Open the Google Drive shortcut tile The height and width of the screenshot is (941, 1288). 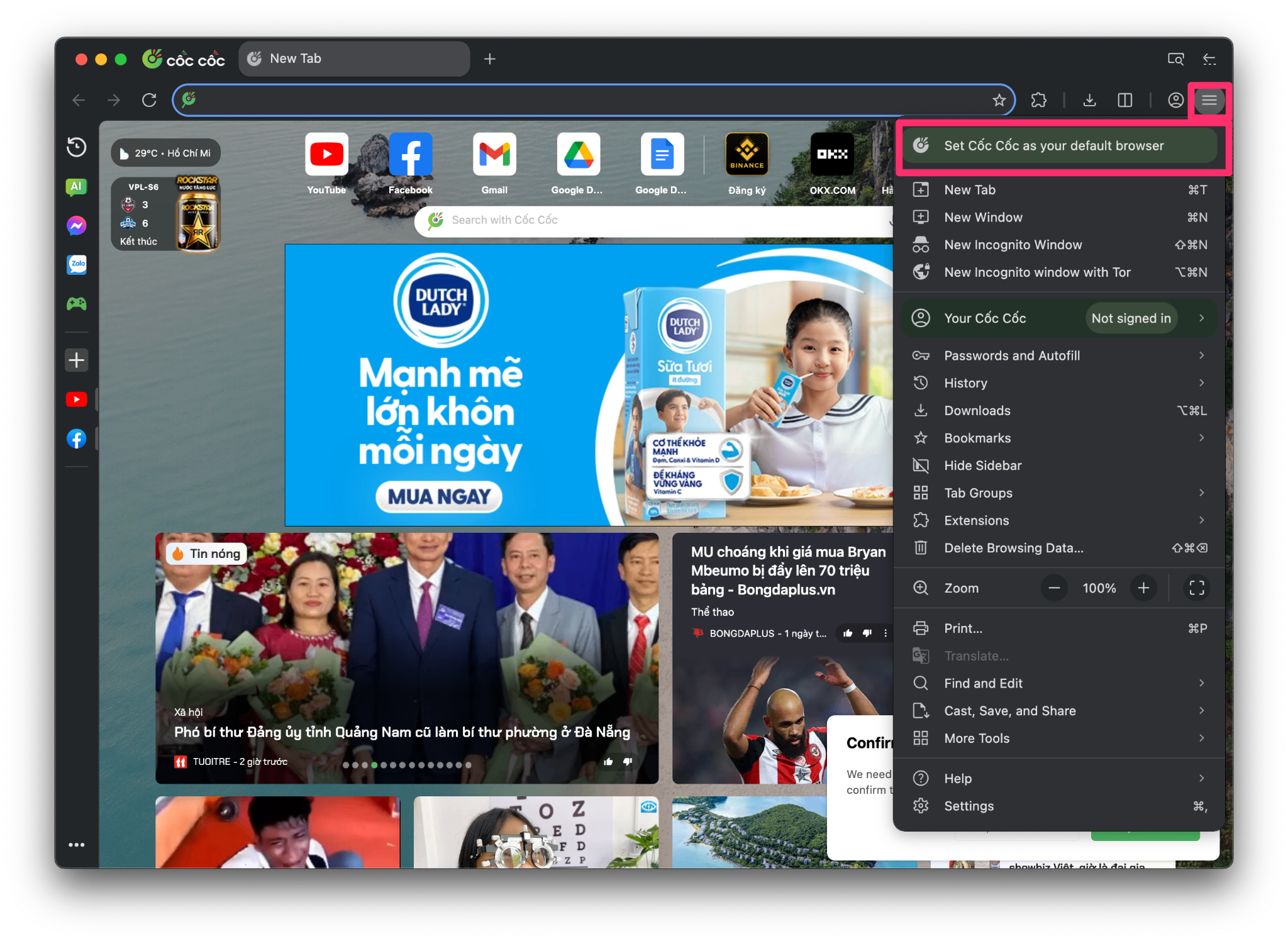tap(578, 164)
